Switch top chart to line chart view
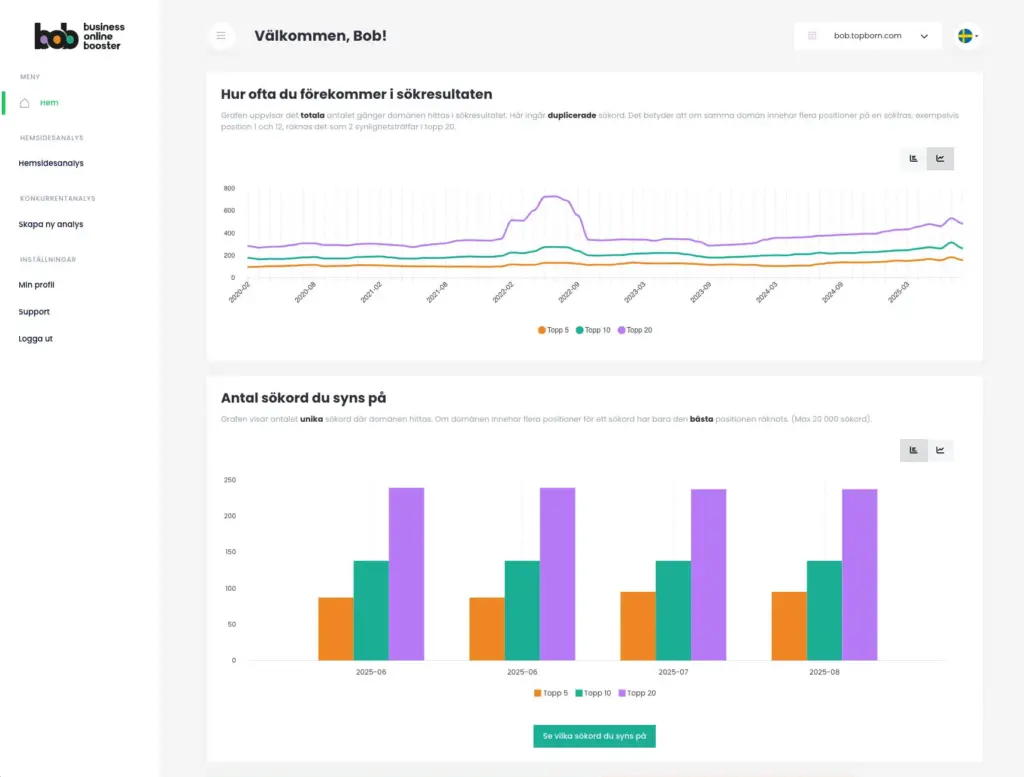The height and width of the screenshot is (777, 1024). point(940,158)
